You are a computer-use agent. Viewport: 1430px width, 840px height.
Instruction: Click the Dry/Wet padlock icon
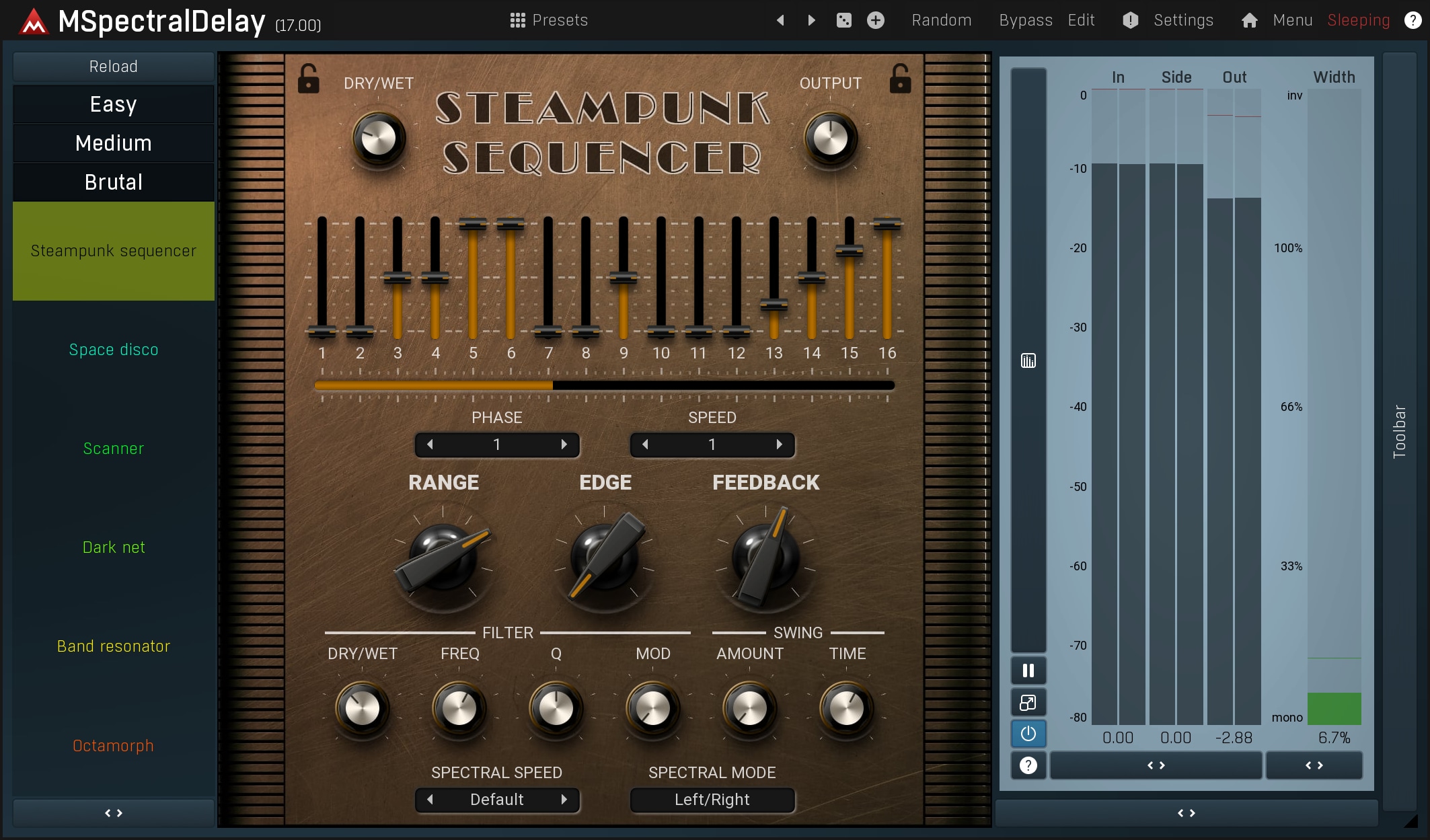point(308,79)
